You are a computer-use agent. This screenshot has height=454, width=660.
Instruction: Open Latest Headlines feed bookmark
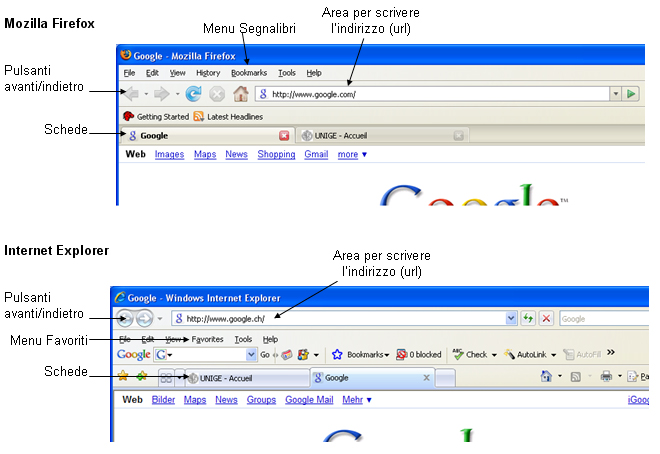tap(228, 117)
